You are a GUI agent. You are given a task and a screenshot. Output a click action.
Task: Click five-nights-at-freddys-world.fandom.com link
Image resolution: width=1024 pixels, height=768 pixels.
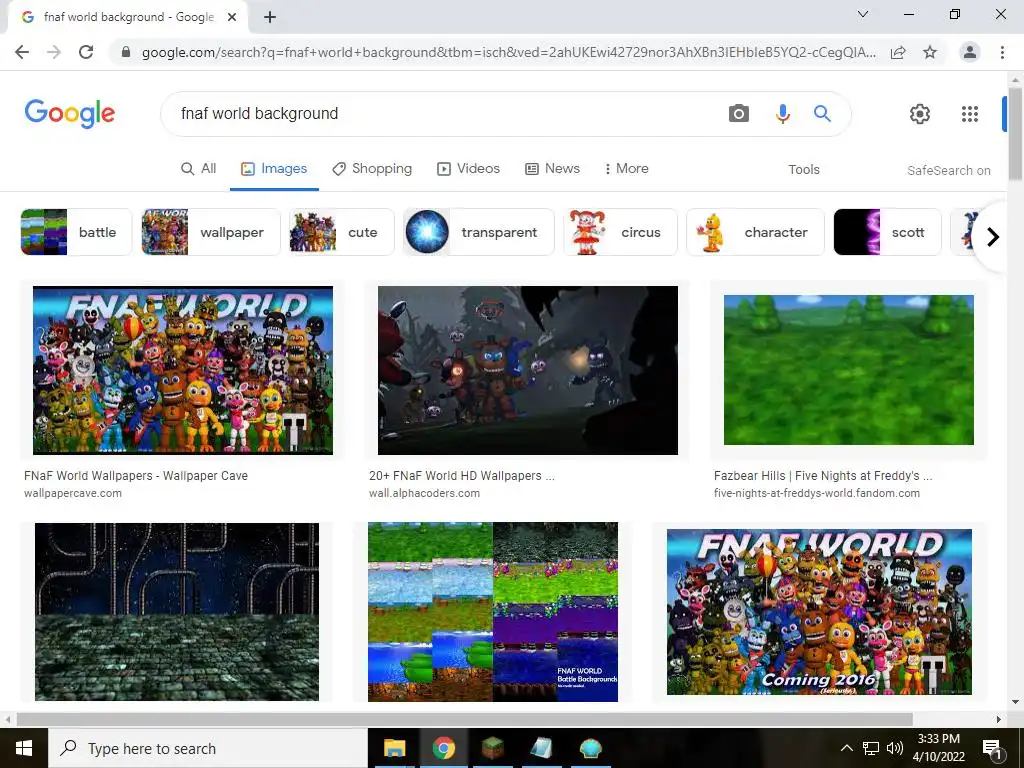click(x=817, y=493)
